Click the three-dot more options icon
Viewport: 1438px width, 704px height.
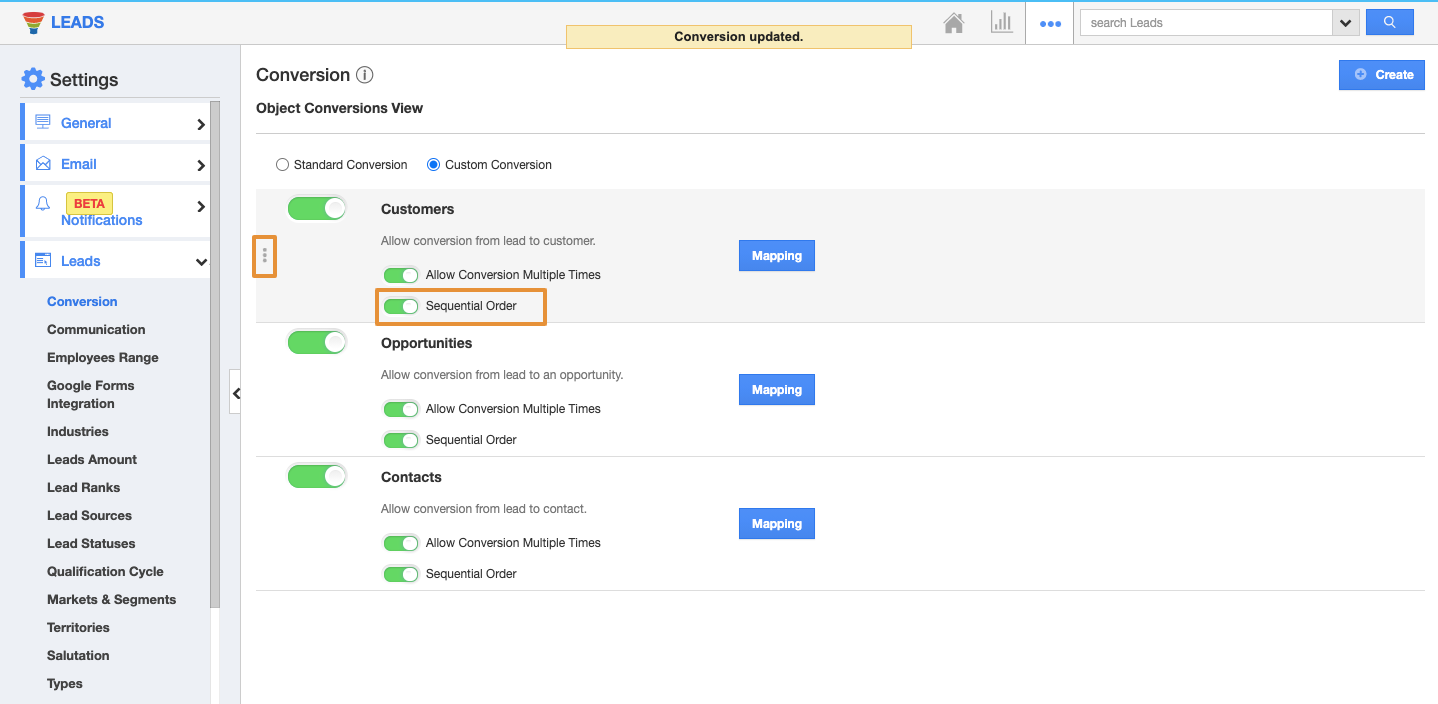(x=1050, y=24)
